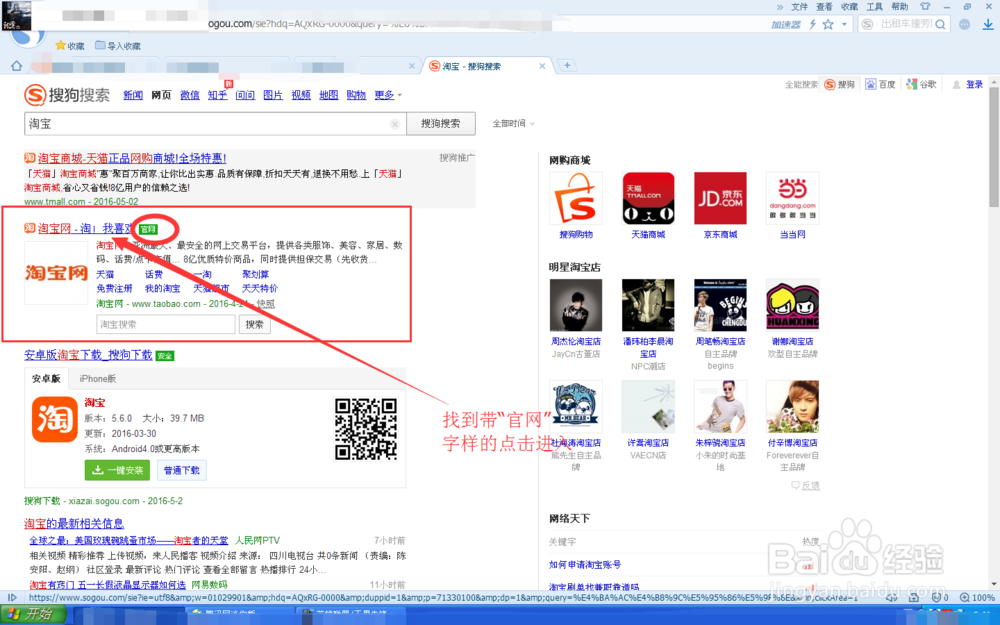Open 搜狗购物 shopping icon
Screen dimensions: 1000x625
(576, 198)
